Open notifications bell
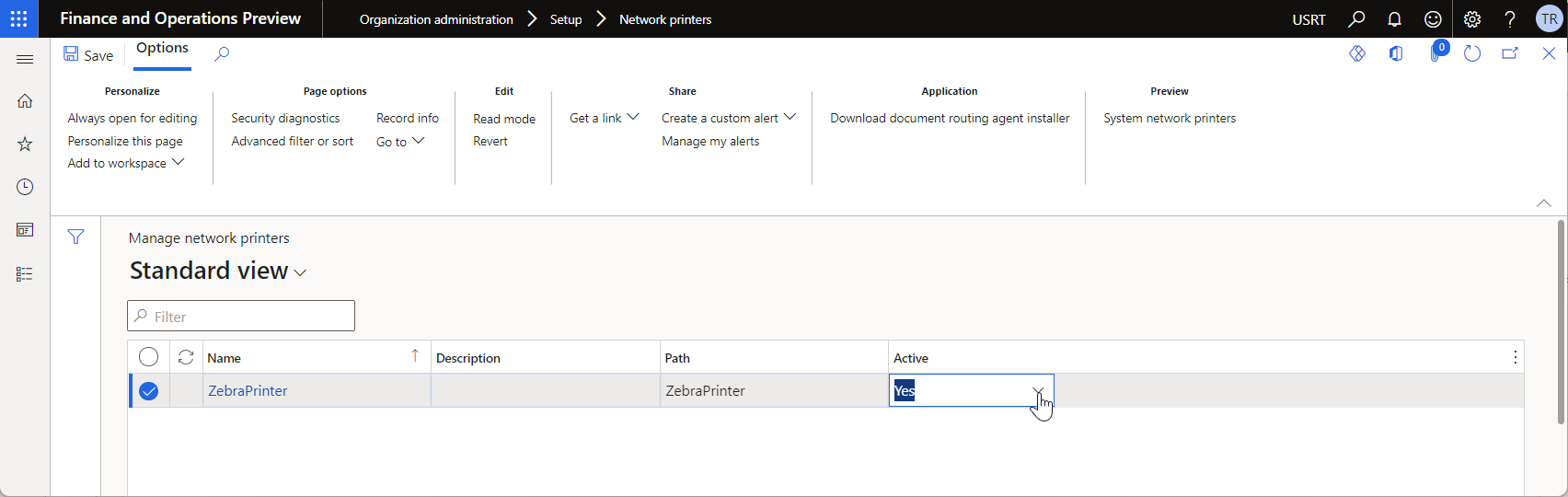 (1395, 19)
